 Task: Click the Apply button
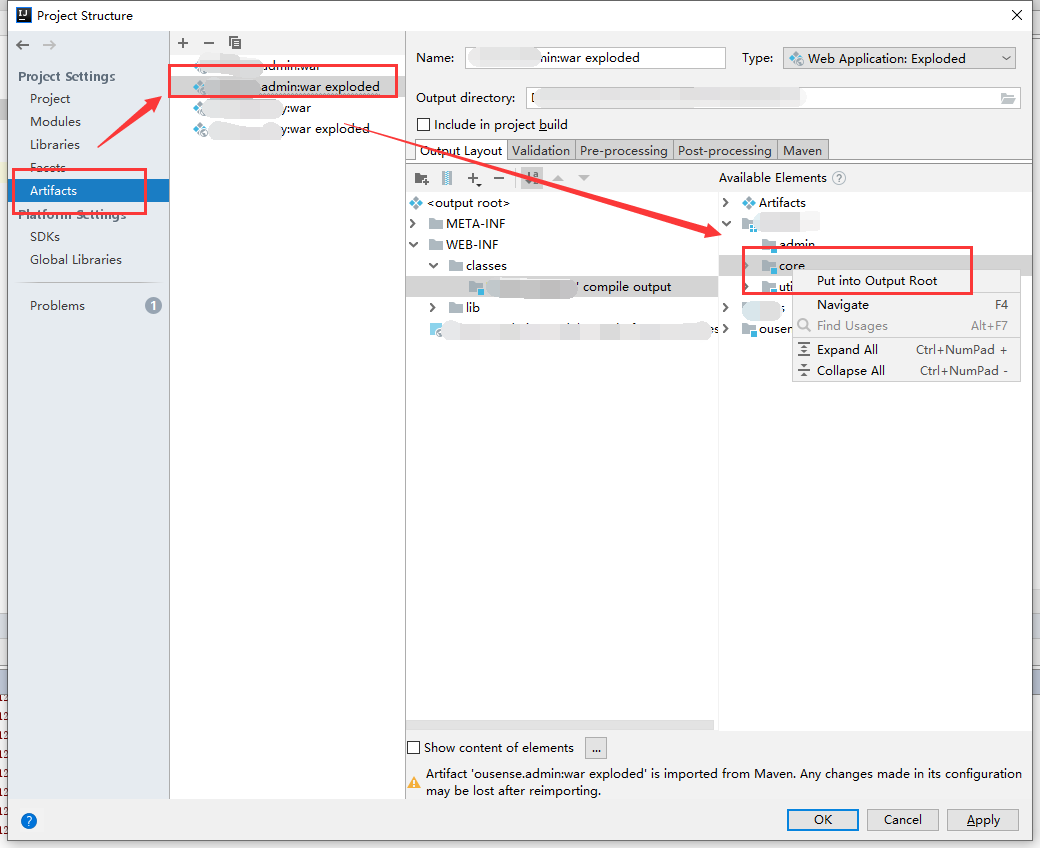point(982,819)
